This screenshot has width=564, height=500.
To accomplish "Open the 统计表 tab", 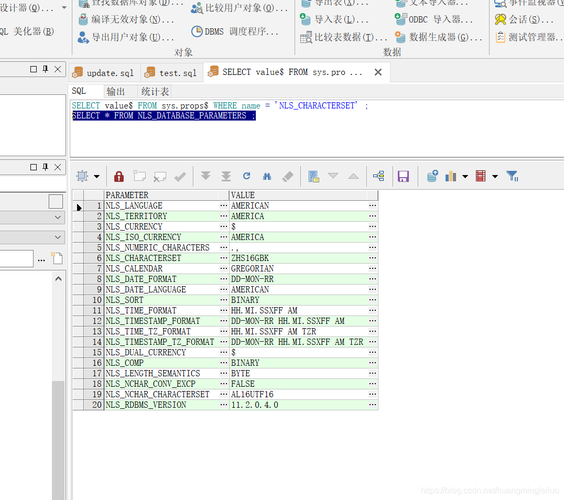I will coord(155,91).
